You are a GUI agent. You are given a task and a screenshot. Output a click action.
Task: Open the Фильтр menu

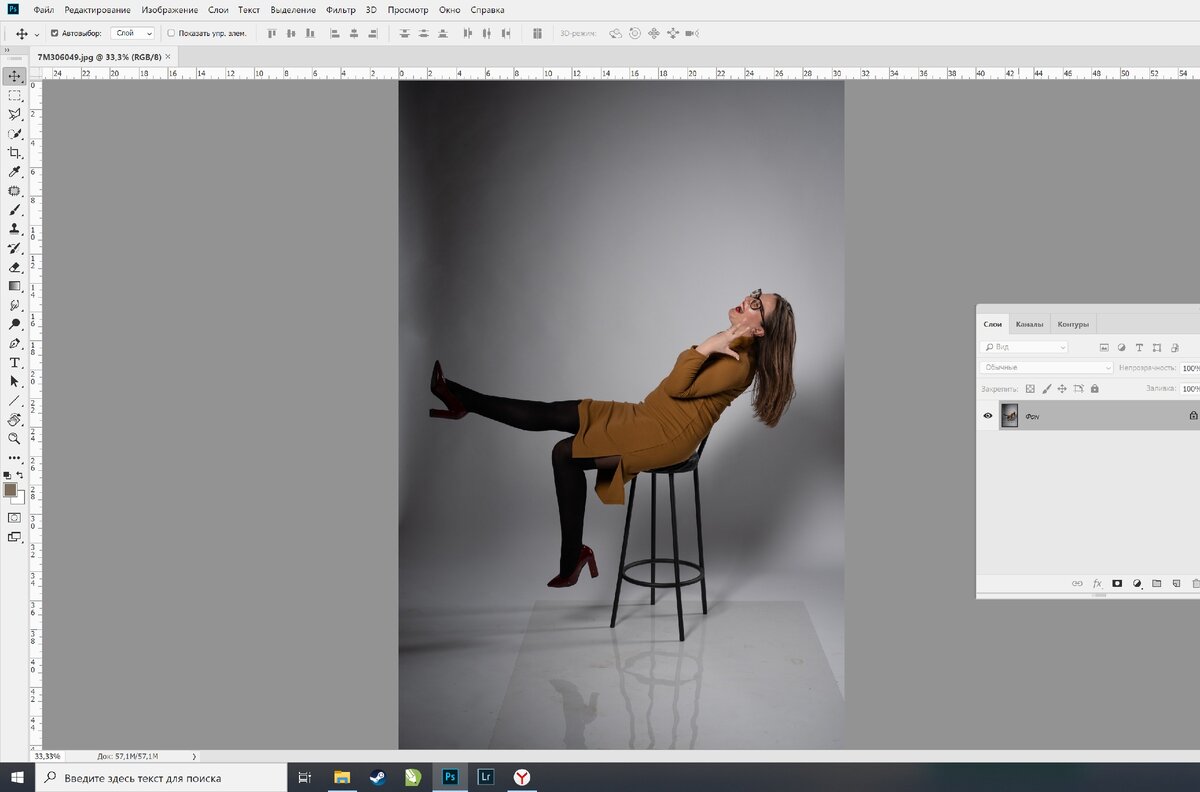340,10
